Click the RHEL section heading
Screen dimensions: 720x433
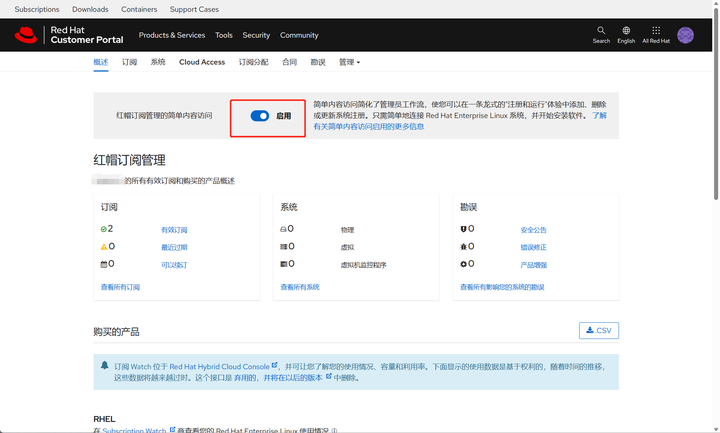tap(104, 419)
